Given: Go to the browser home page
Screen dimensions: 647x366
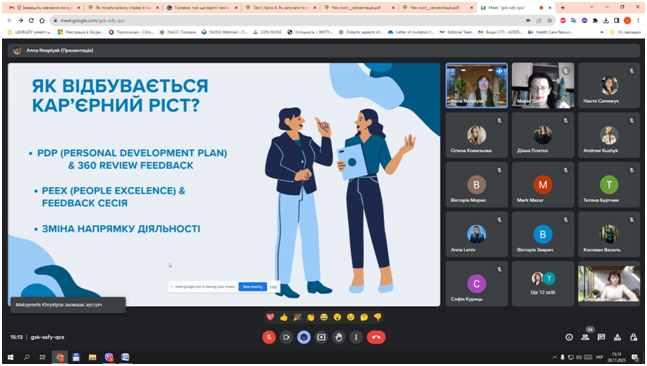Looking at the screenshot, I should click(x=42, y=20).
